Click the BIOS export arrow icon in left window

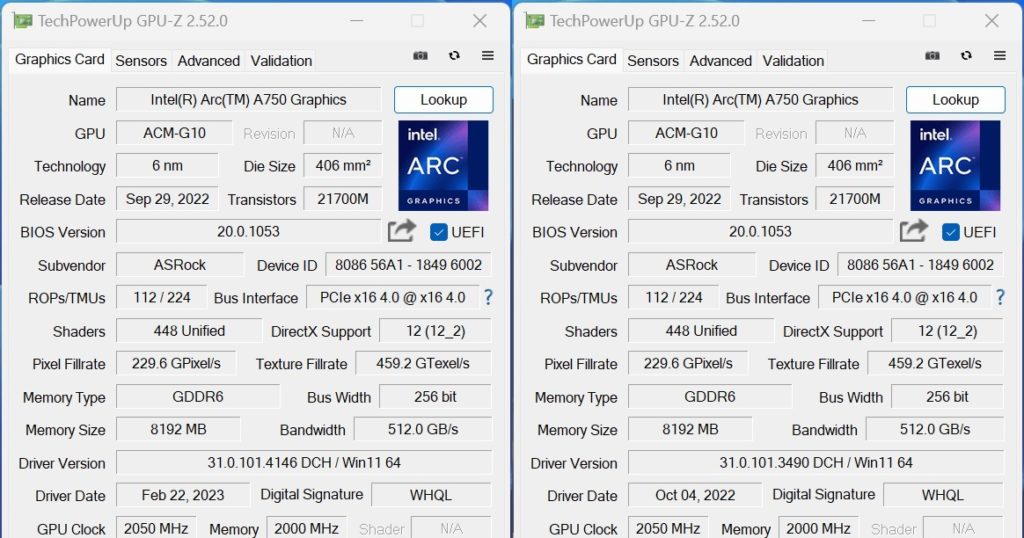(402, 231)
